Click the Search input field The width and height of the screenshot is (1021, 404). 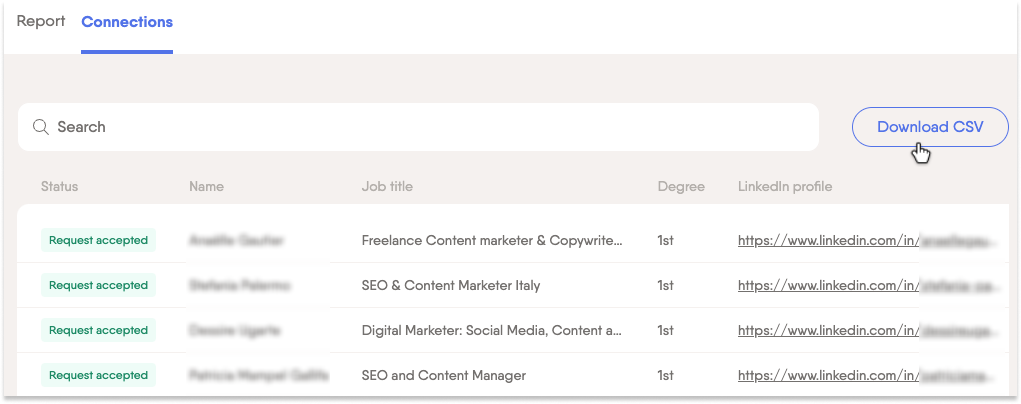point(418,127)
